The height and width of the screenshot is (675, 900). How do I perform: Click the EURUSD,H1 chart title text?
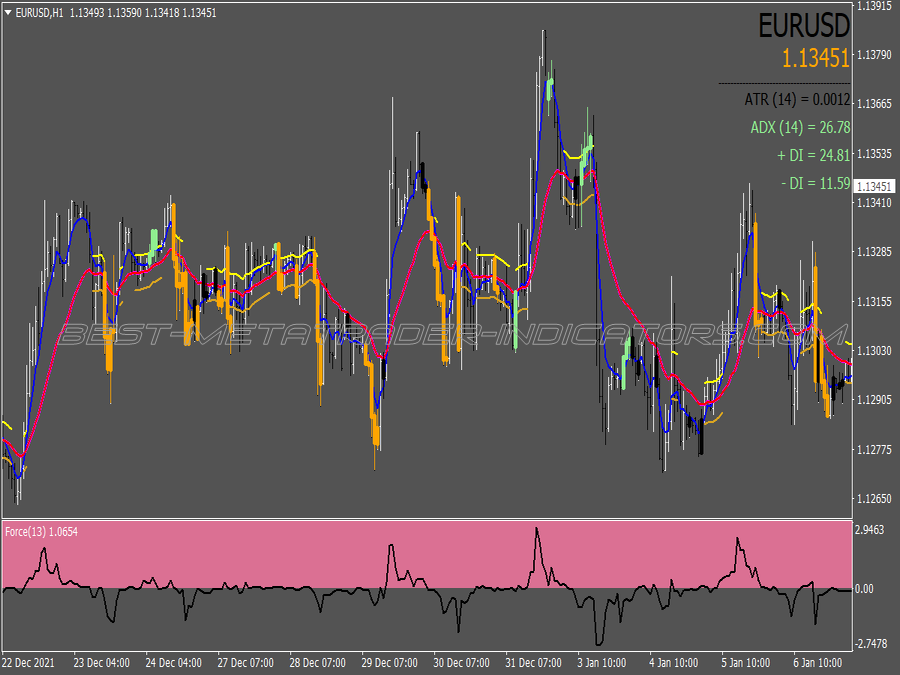[x=40, y=13]
